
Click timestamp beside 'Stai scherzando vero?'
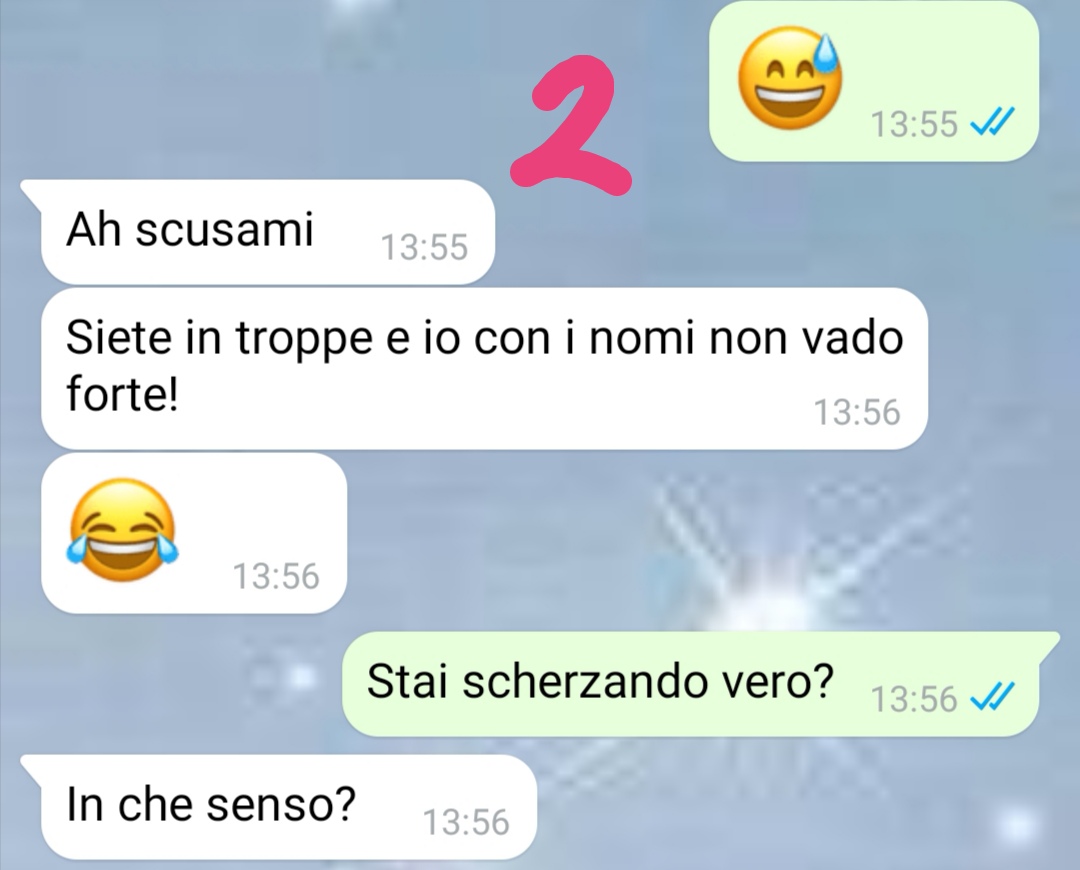click(914, 698)
